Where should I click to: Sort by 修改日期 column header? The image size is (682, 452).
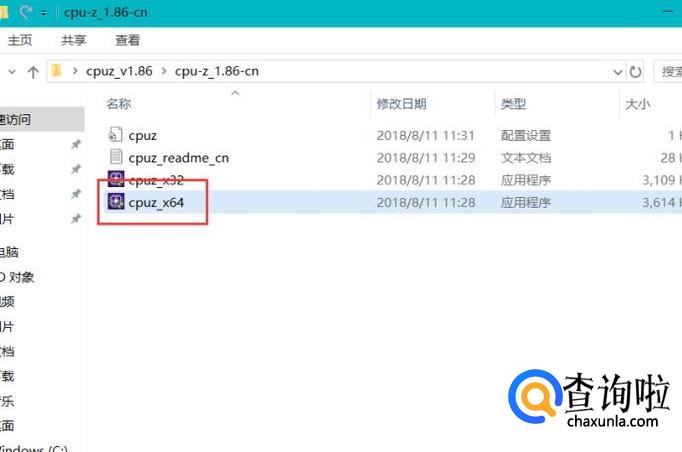pyautogui.click(x=401, y=104)
